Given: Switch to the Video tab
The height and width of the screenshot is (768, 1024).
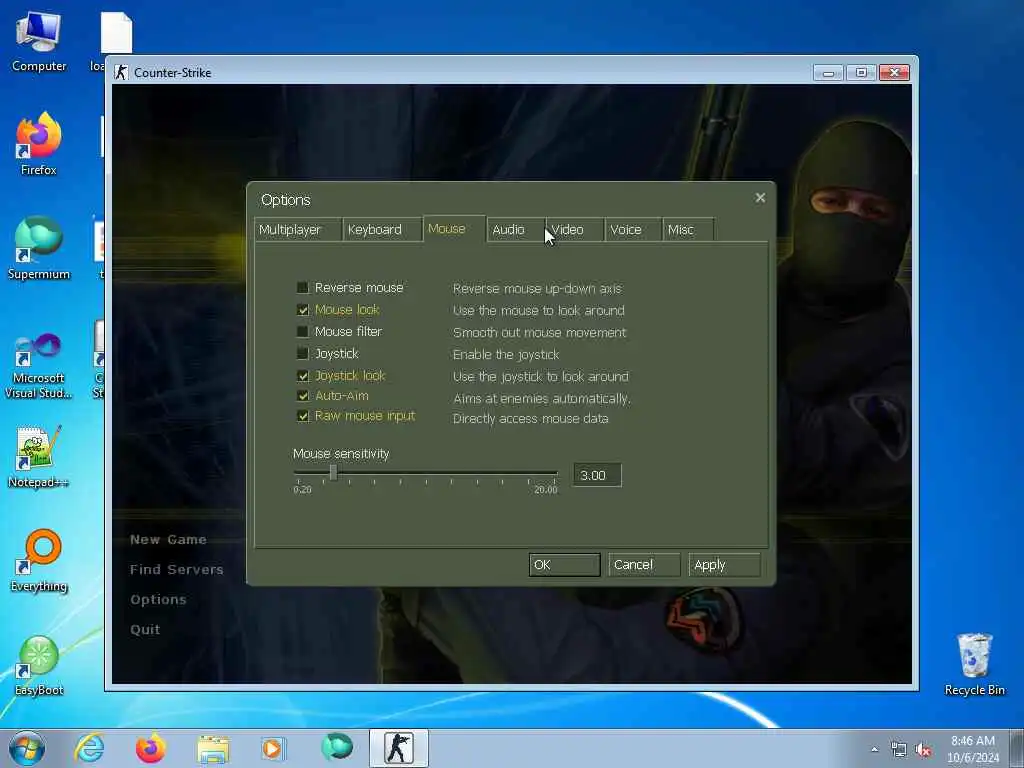Looking at the screenshot, I should [575, 229].
